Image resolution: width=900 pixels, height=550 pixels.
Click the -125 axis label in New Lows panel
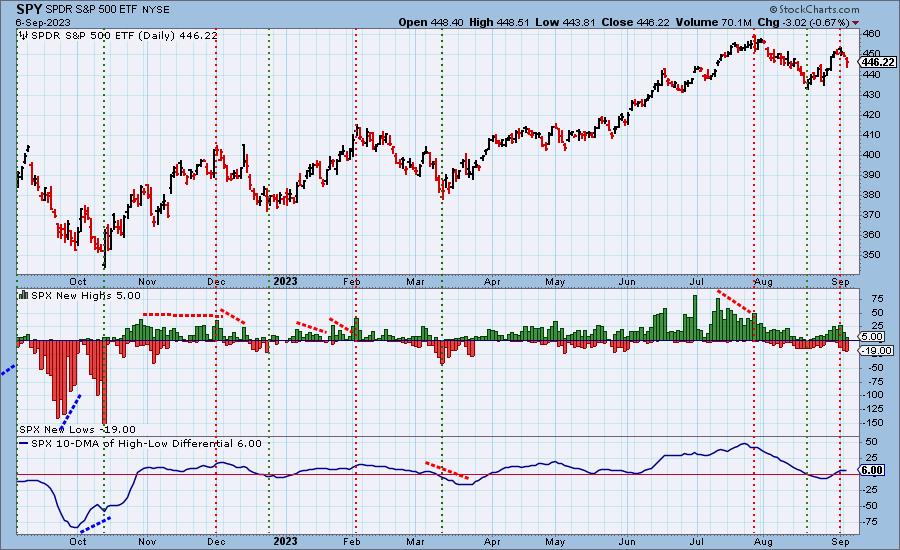click(x=871, y=408)
